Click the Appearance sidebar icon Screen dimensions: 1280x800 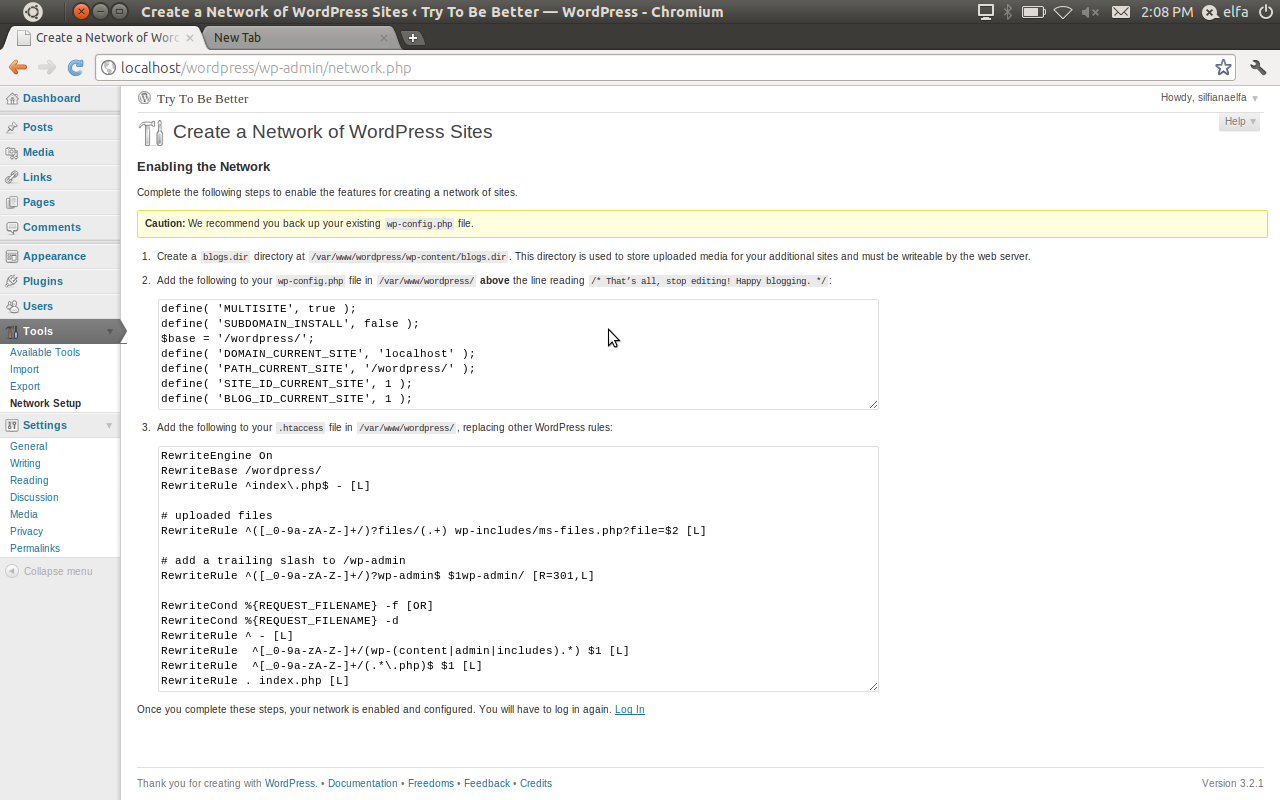(12, 257)
